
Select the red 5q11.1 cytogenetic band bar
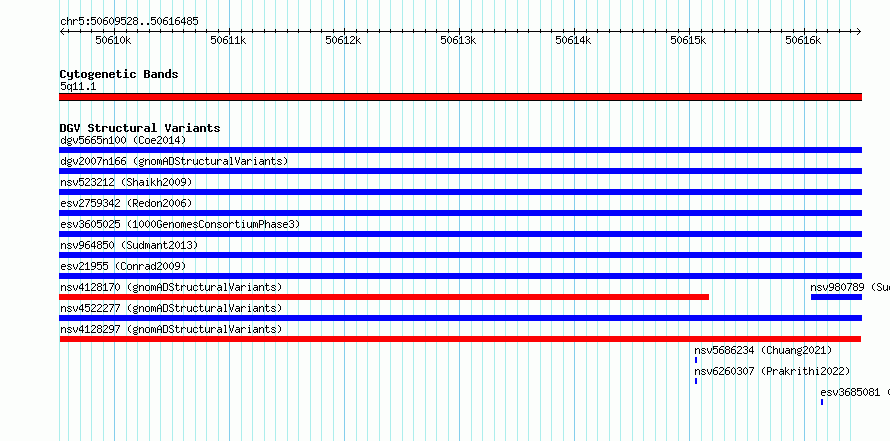460,97
